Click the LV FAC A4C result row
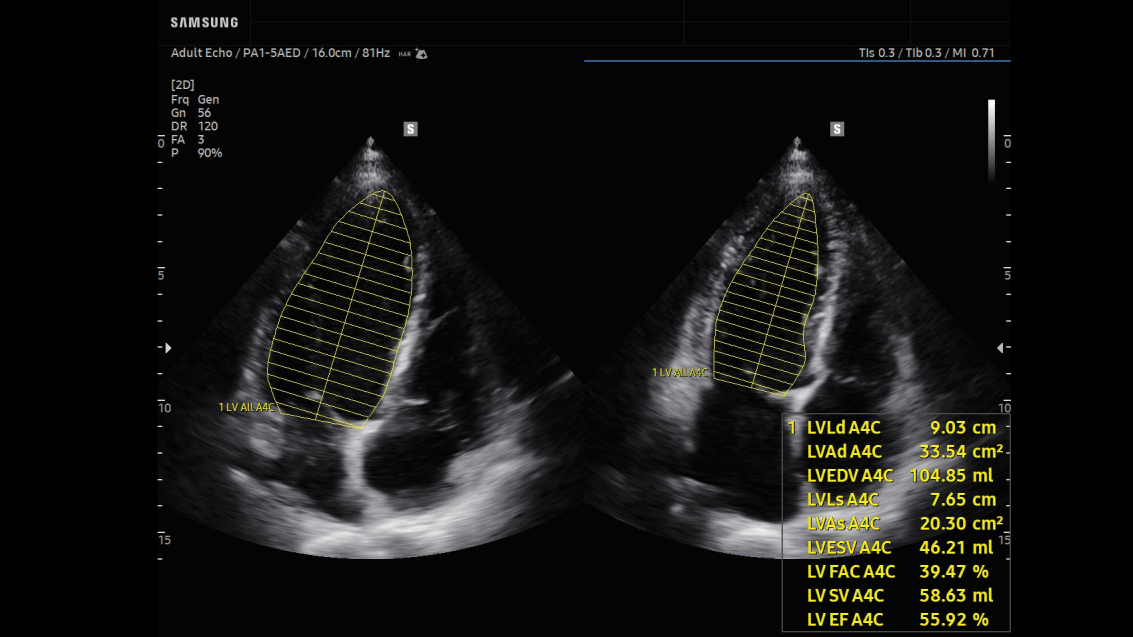This screenshot has height=637, width=1133. [896, 572]
